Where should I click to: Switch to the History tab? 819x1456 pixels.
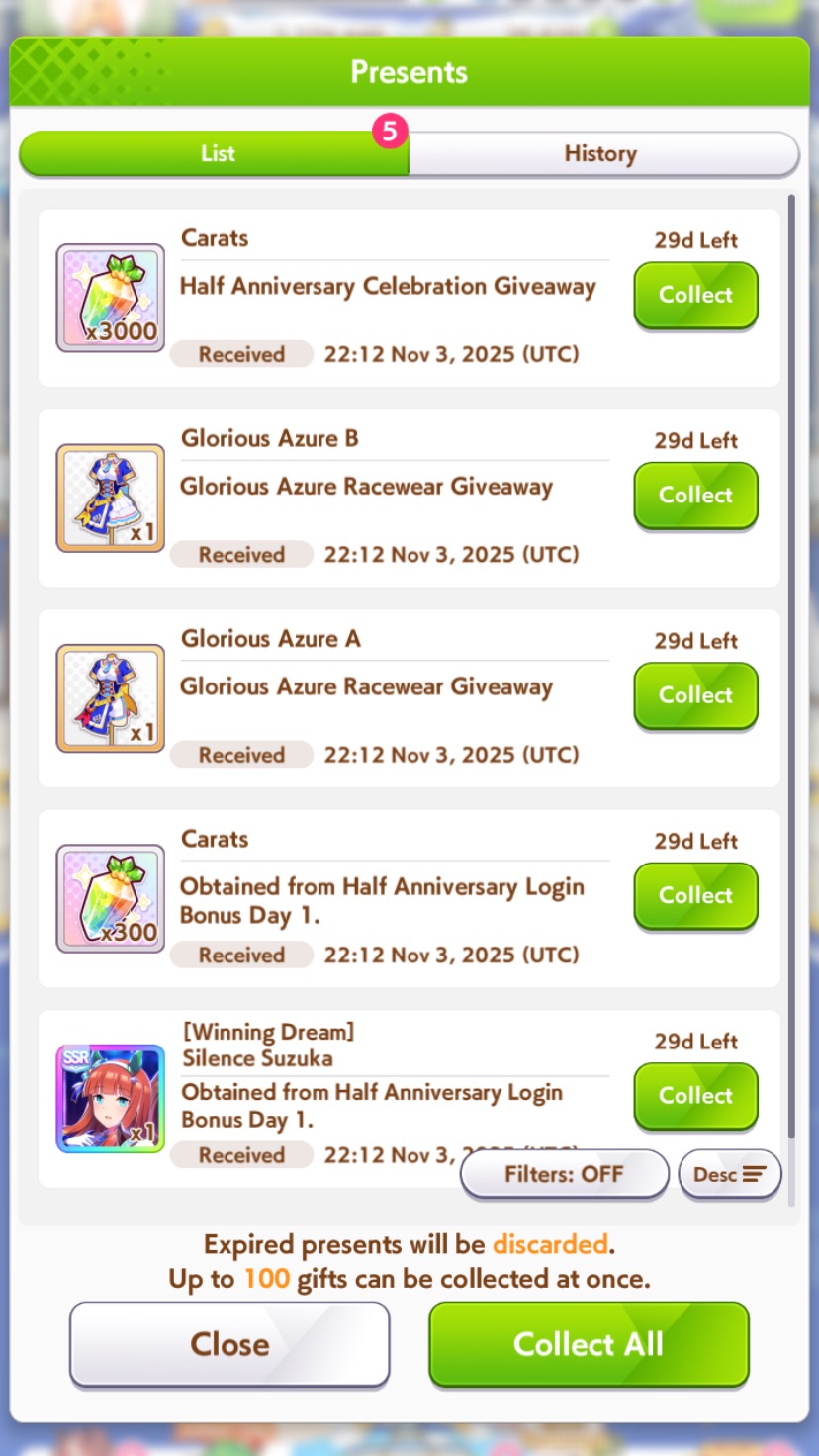coord(601,154)
